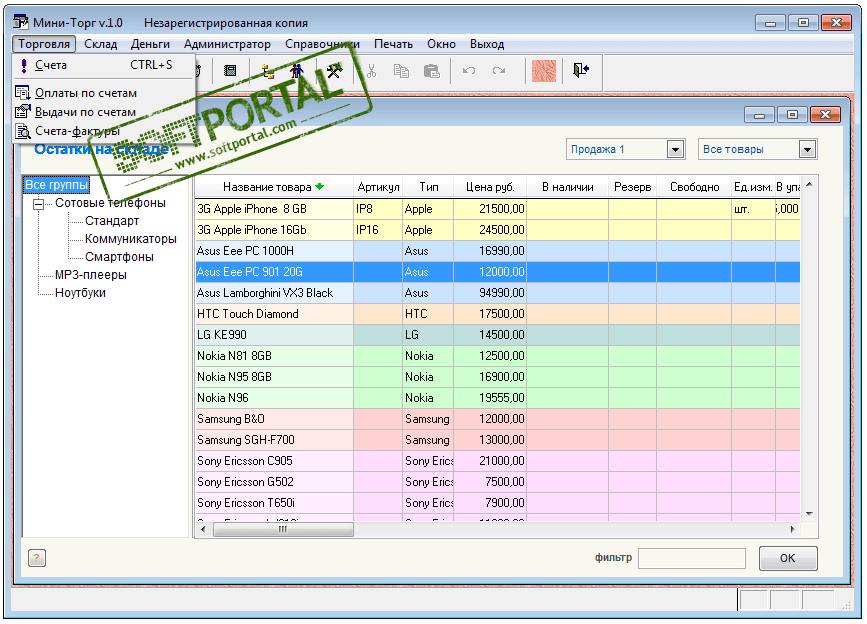Screen dimensions: 867x624
Task: Sort by Цена руб. column header
Action: click(x=490, y=187)
